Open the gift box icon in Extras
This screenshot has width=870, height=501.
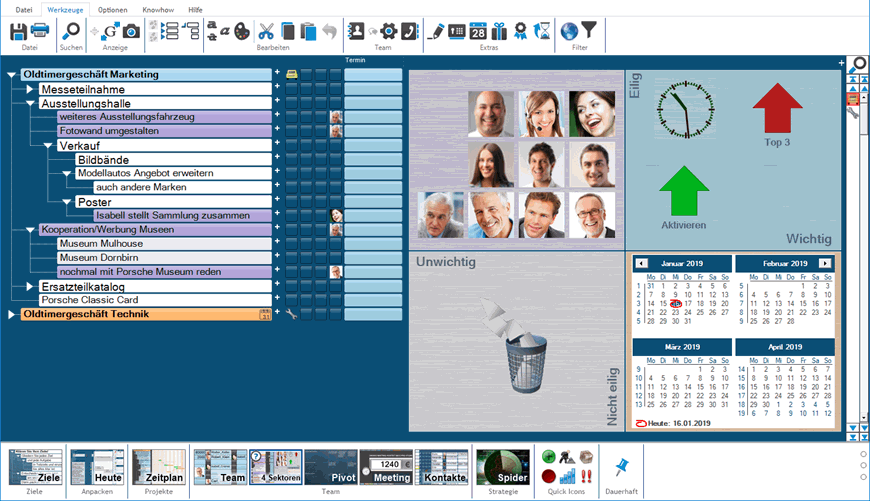pos(500,31)
